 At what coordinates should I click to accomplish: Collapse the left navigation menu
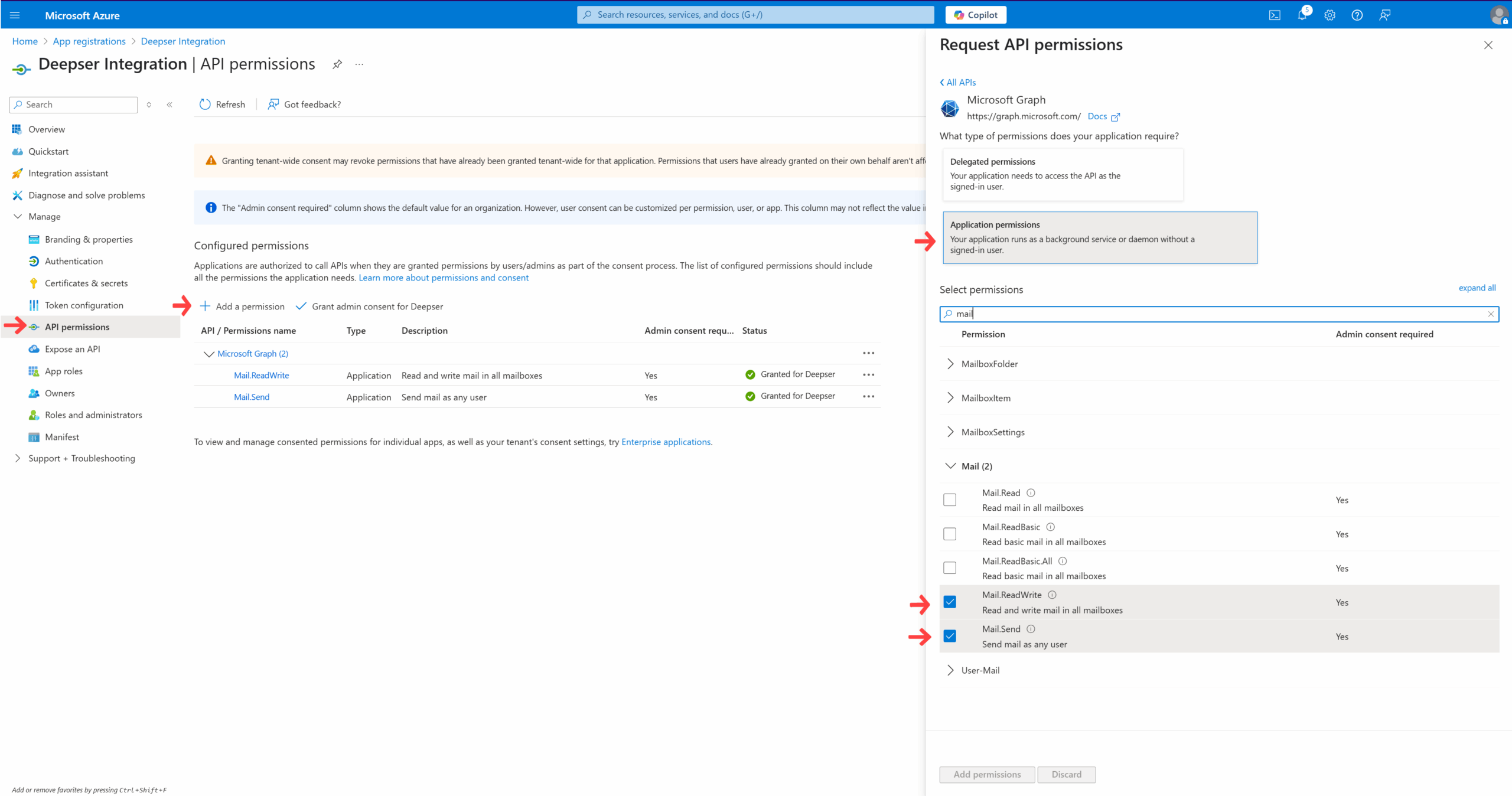click(x=170, y=105)
